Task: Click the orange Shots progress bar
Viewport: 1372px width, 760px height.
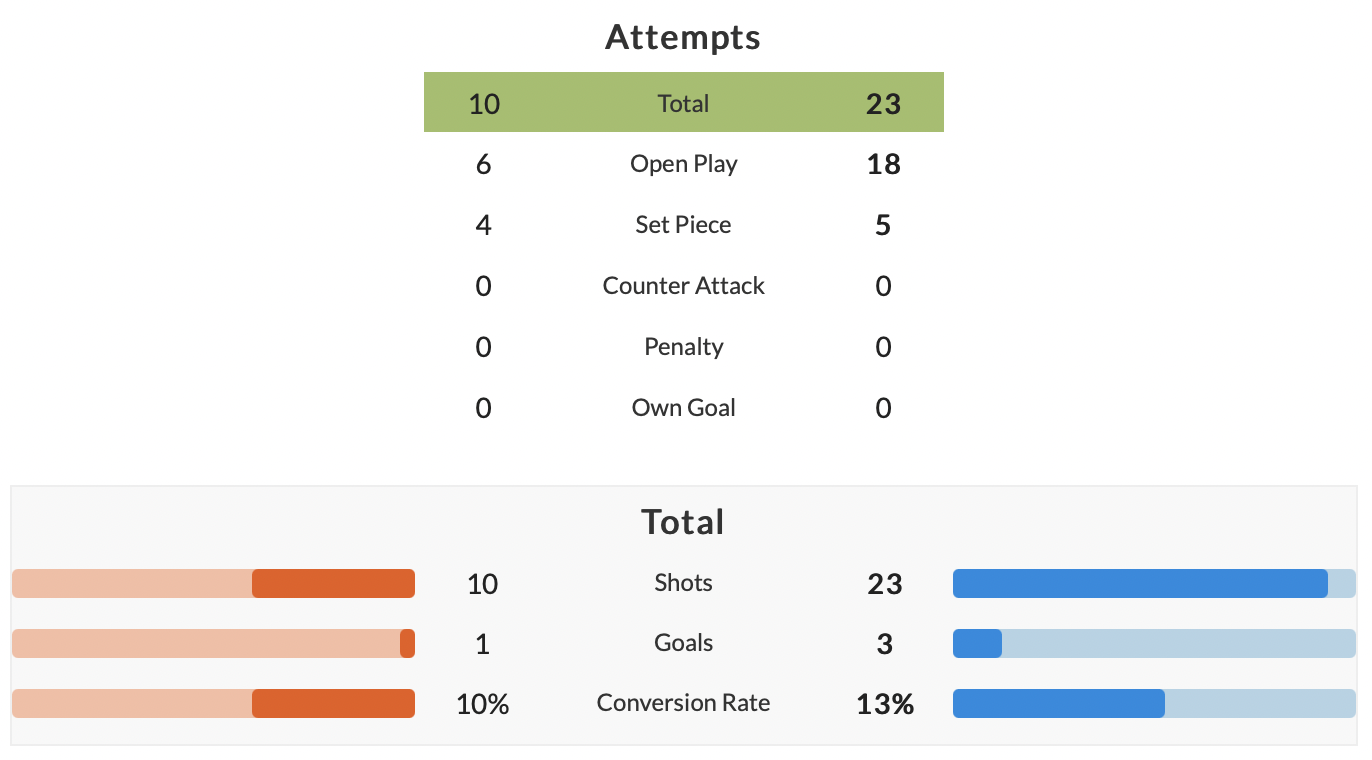Action: click(213, 583)
